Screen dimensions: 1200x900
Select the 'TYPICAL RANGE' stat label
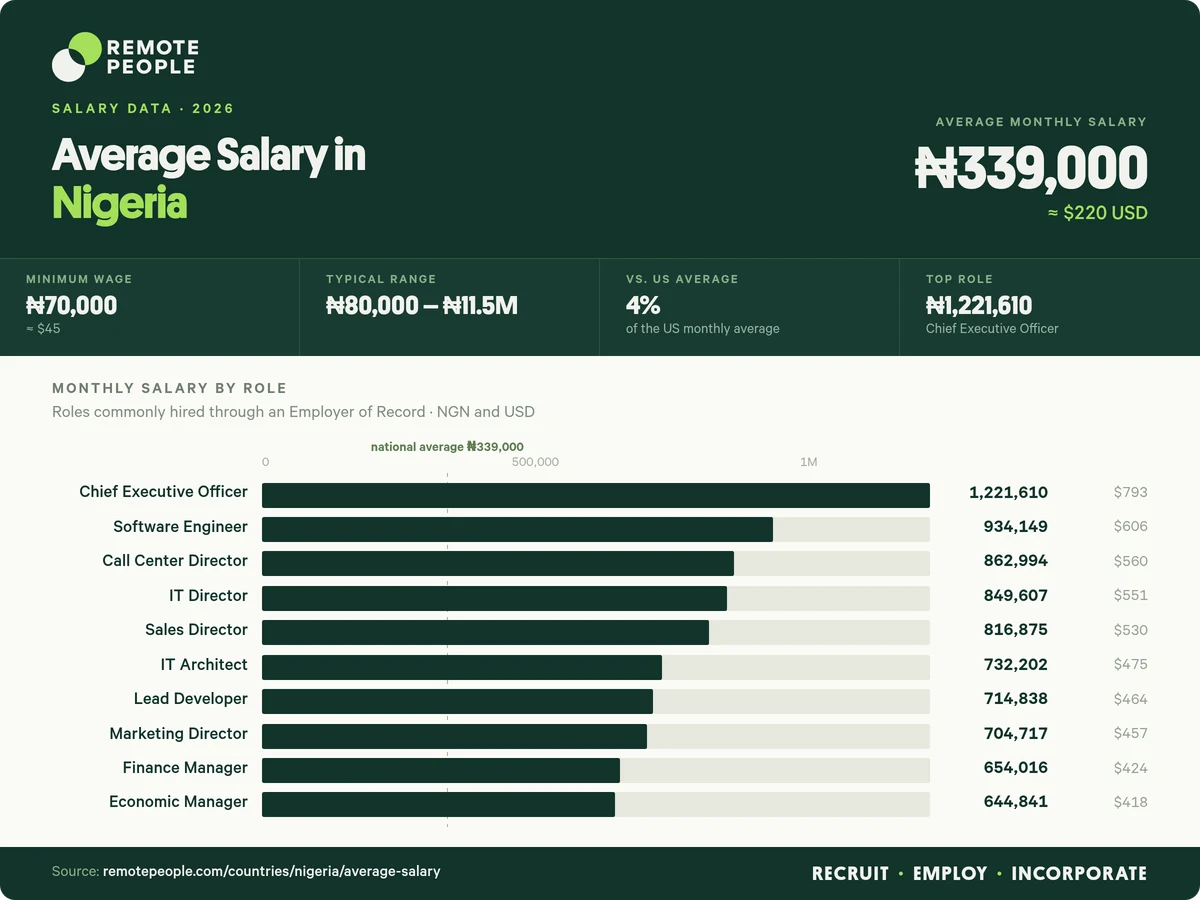click(381, 279)
